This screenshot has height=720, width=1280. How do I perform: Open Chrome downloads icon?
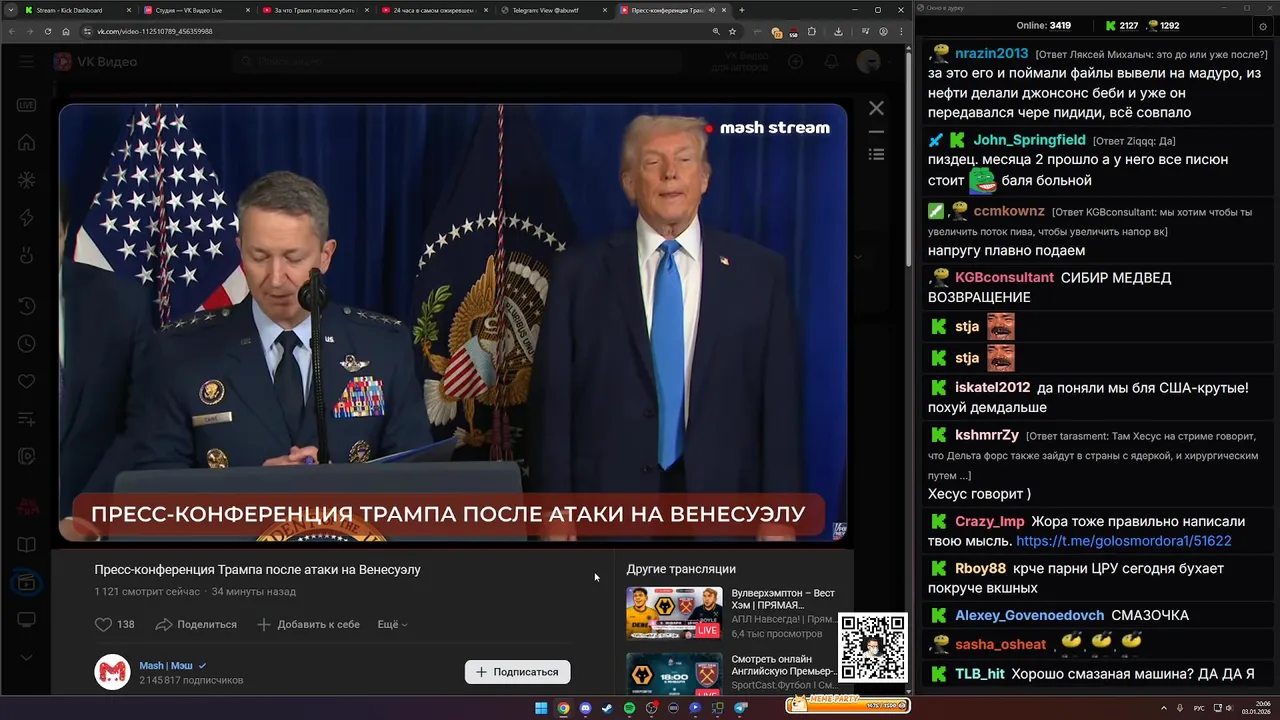[x=838, y=31]
